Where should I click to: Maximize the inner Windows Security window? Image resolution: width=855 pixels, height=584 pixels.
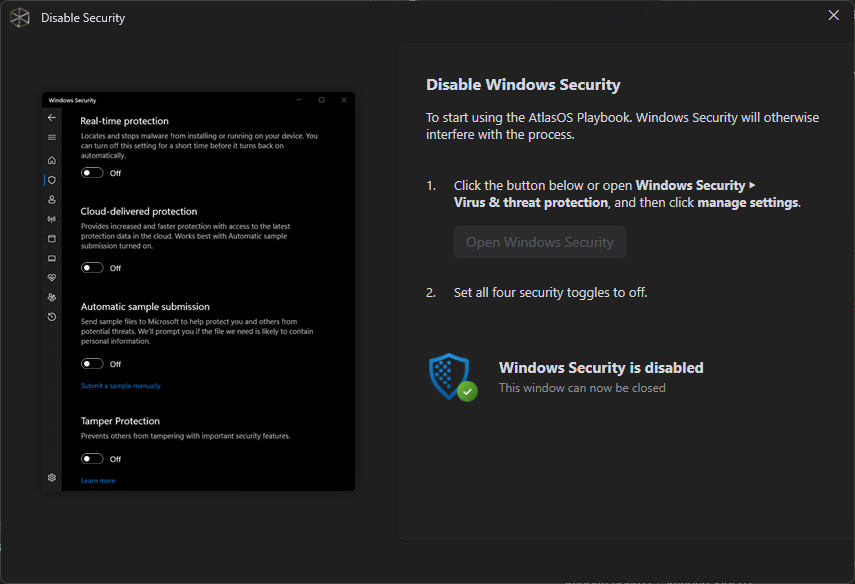tap(322, 100)
